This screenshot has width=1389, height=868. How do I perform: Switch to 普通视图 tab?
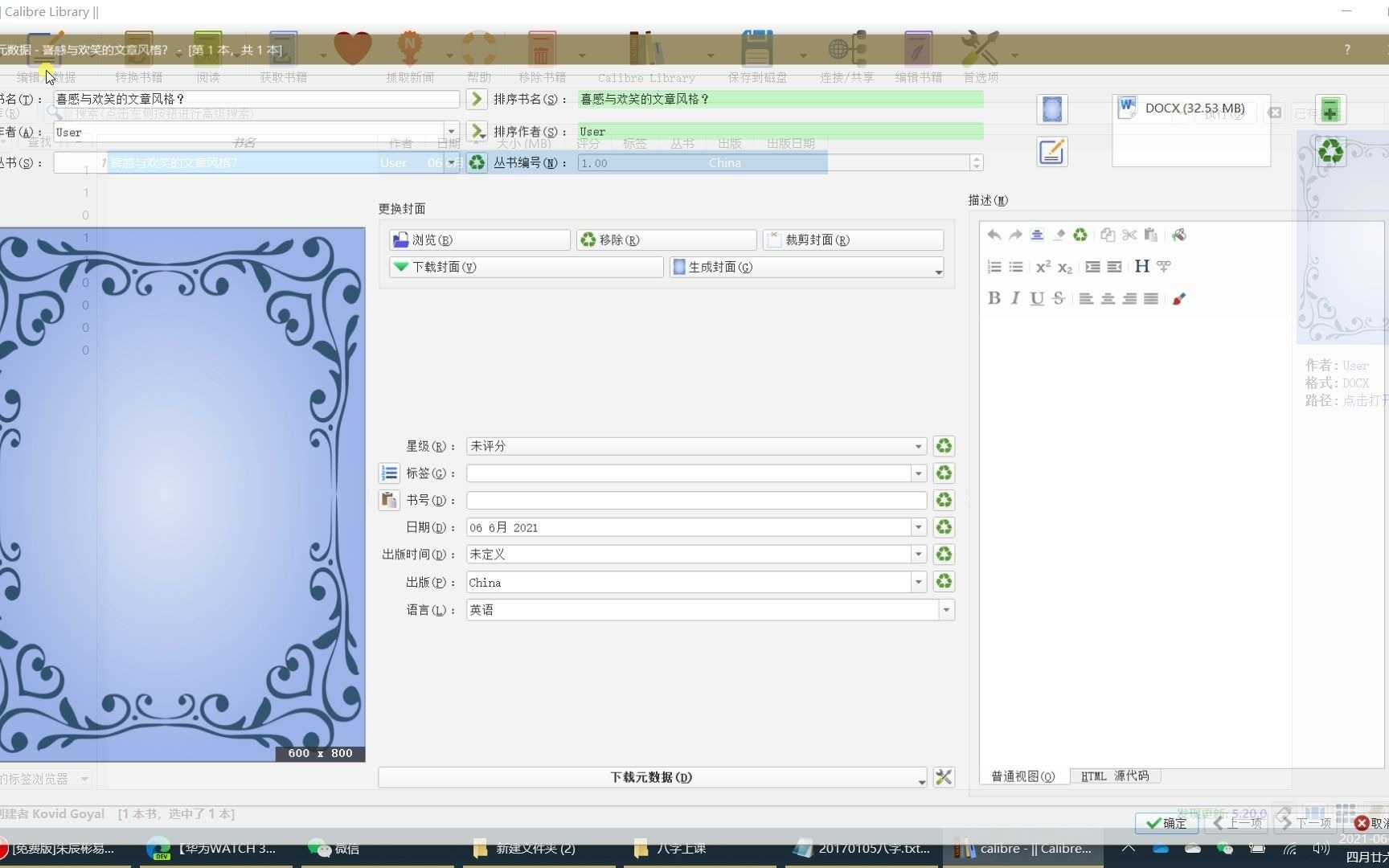pos(1022,776)
